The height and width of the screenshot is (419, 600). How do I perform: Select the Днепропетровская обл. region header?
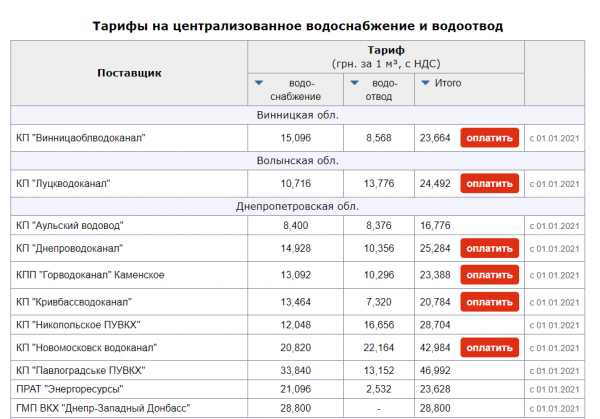[297, 206]
